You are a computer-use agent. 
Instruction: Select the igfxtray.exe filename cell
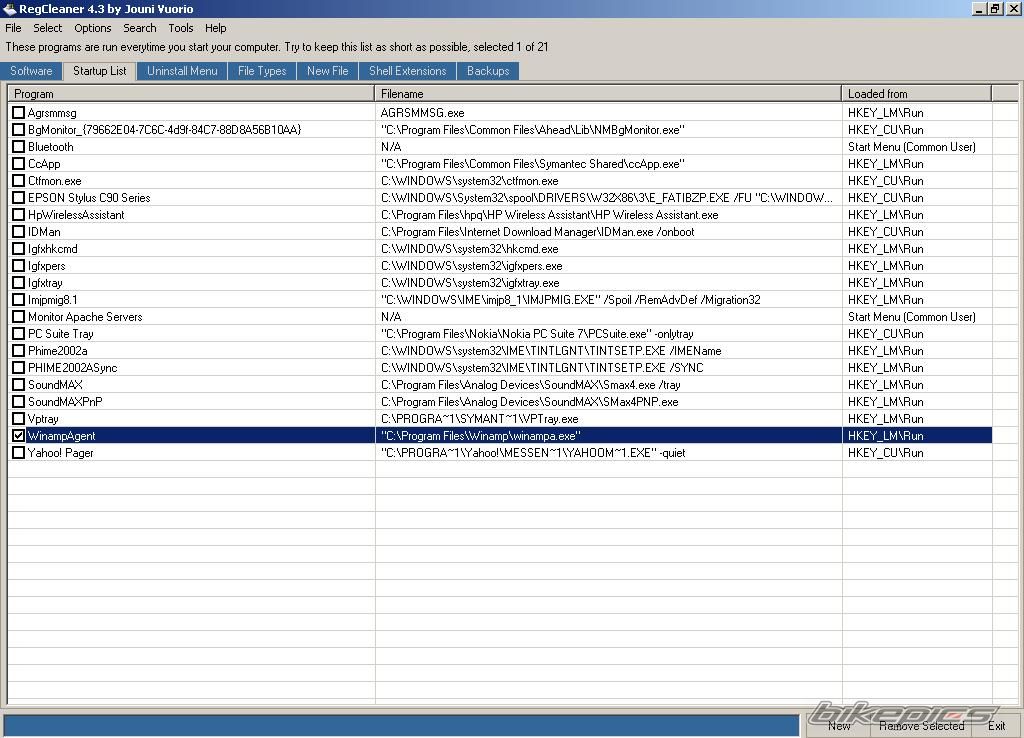coord(609,283)
